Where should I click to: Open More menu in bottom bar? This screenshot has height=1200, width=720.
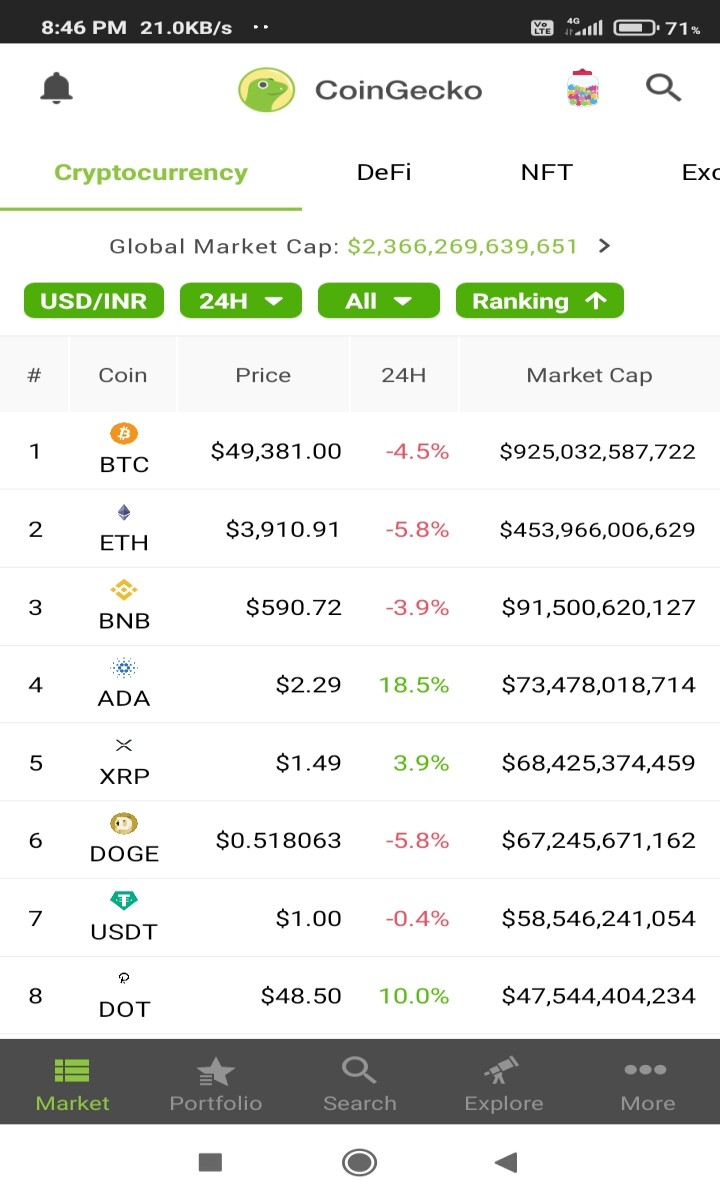tap(647, 1084)
